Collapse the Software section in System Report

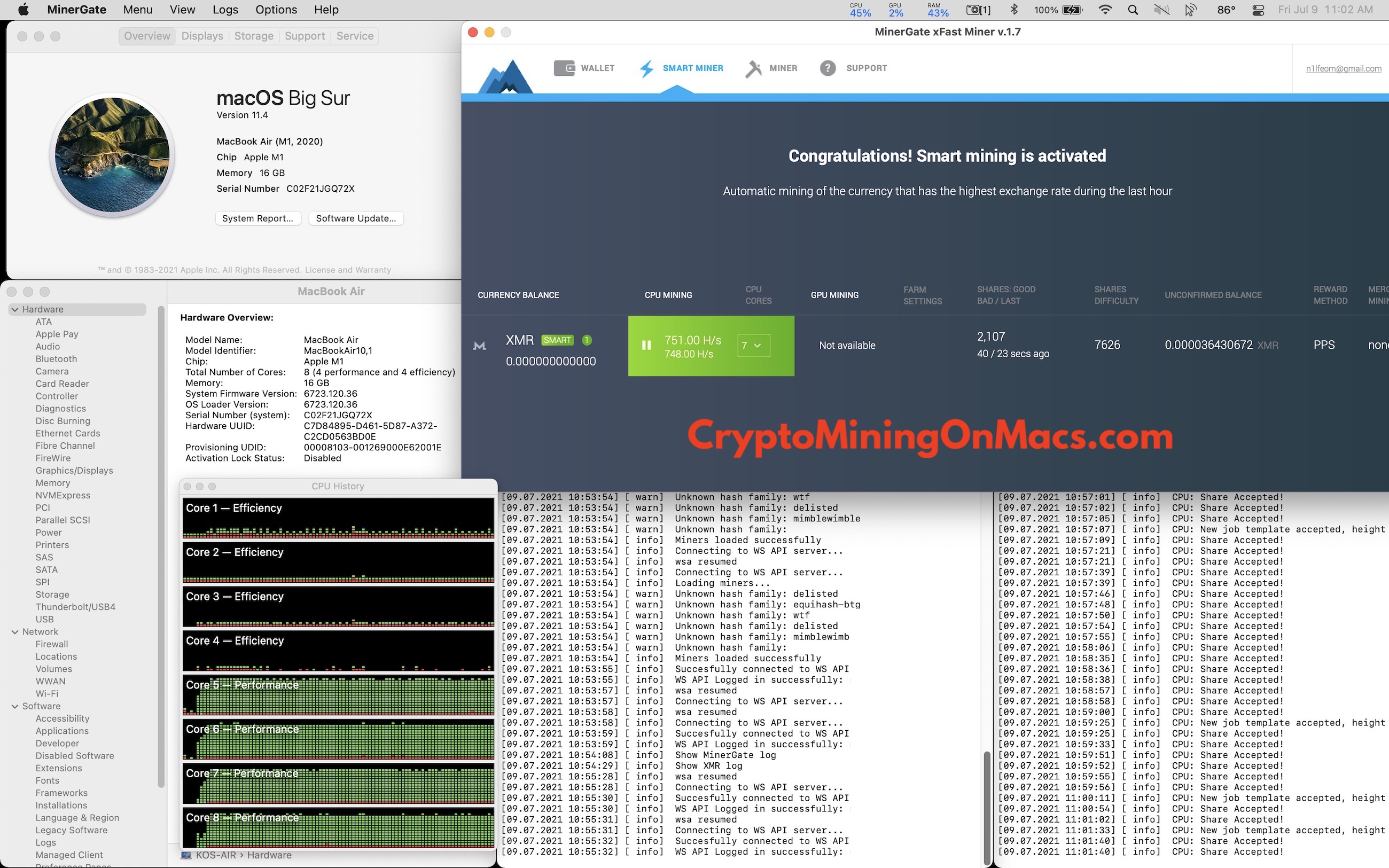15,707
